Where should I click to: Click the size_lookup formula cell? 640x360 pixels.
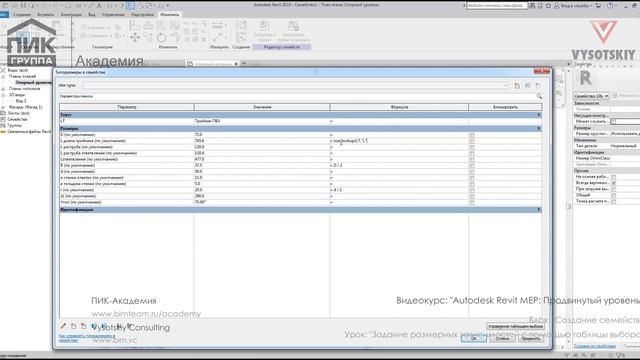pyautogui.click(x=399, y=141)
